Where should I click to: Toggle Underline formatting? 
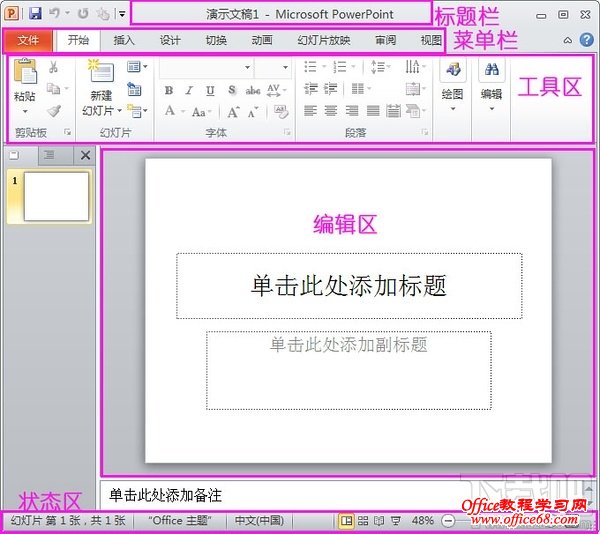210,90
